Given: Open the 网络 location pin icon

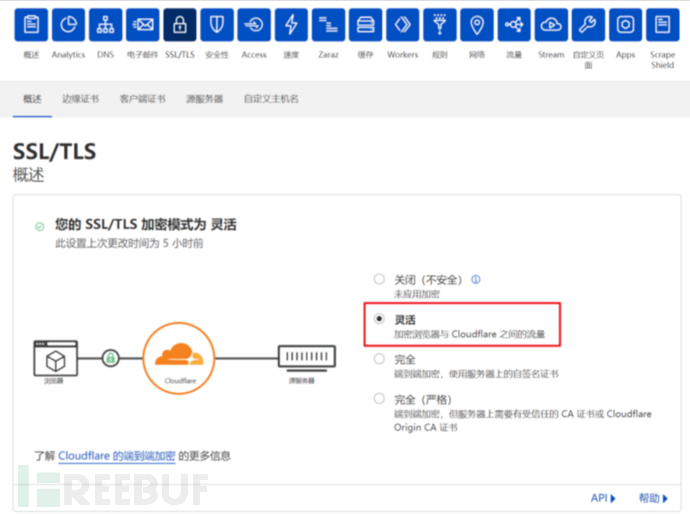Looking at the screenshot, I should tap(477, 25).
